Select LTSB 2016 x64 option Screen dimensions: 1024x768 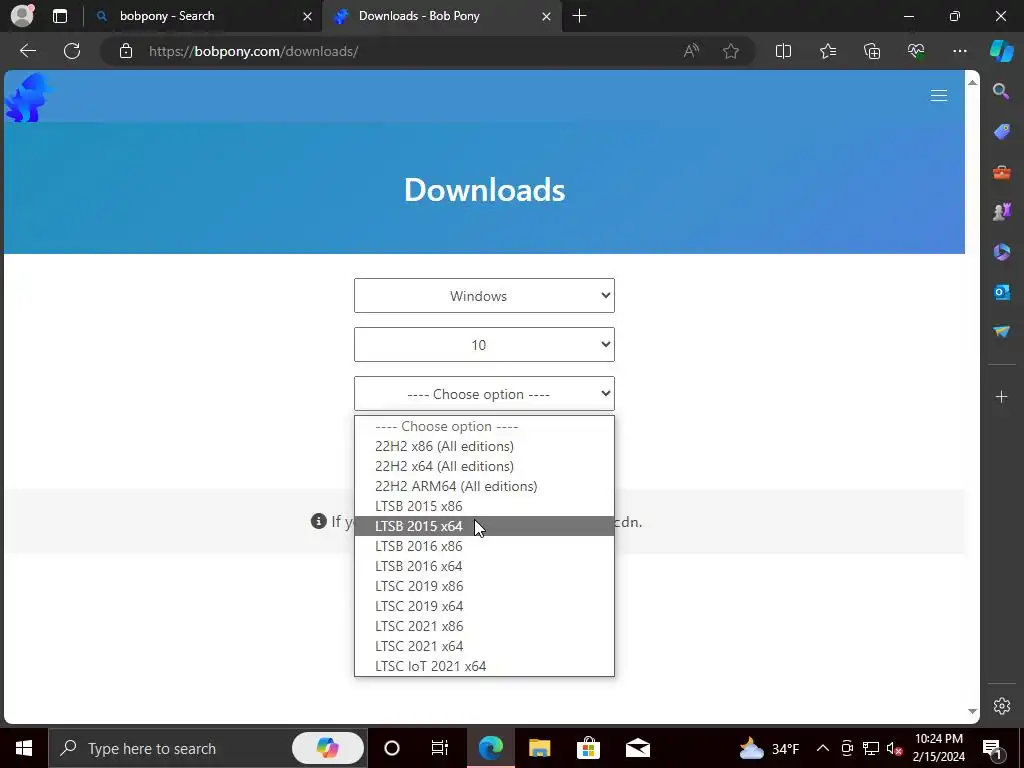[x=484, y=566]
